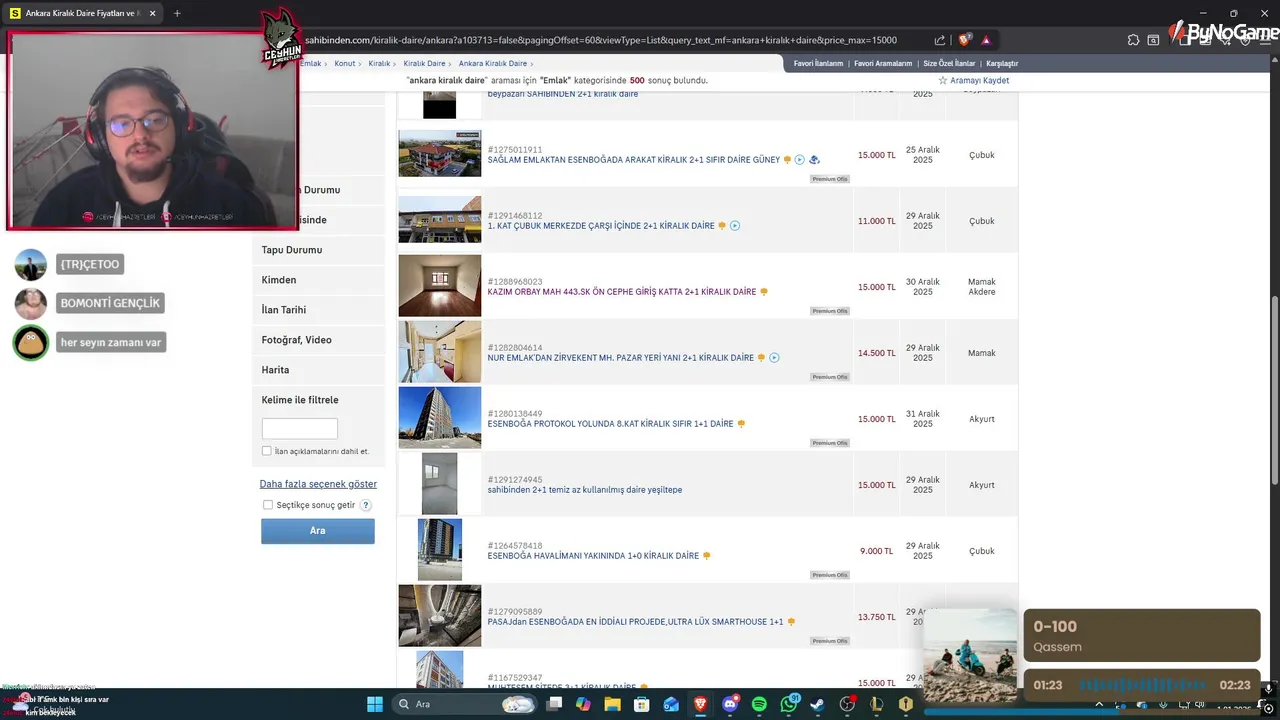This screenshot has width=1280, height=720.
Task: Open Steam from the taskbar
Action: [x=818, y=704]
